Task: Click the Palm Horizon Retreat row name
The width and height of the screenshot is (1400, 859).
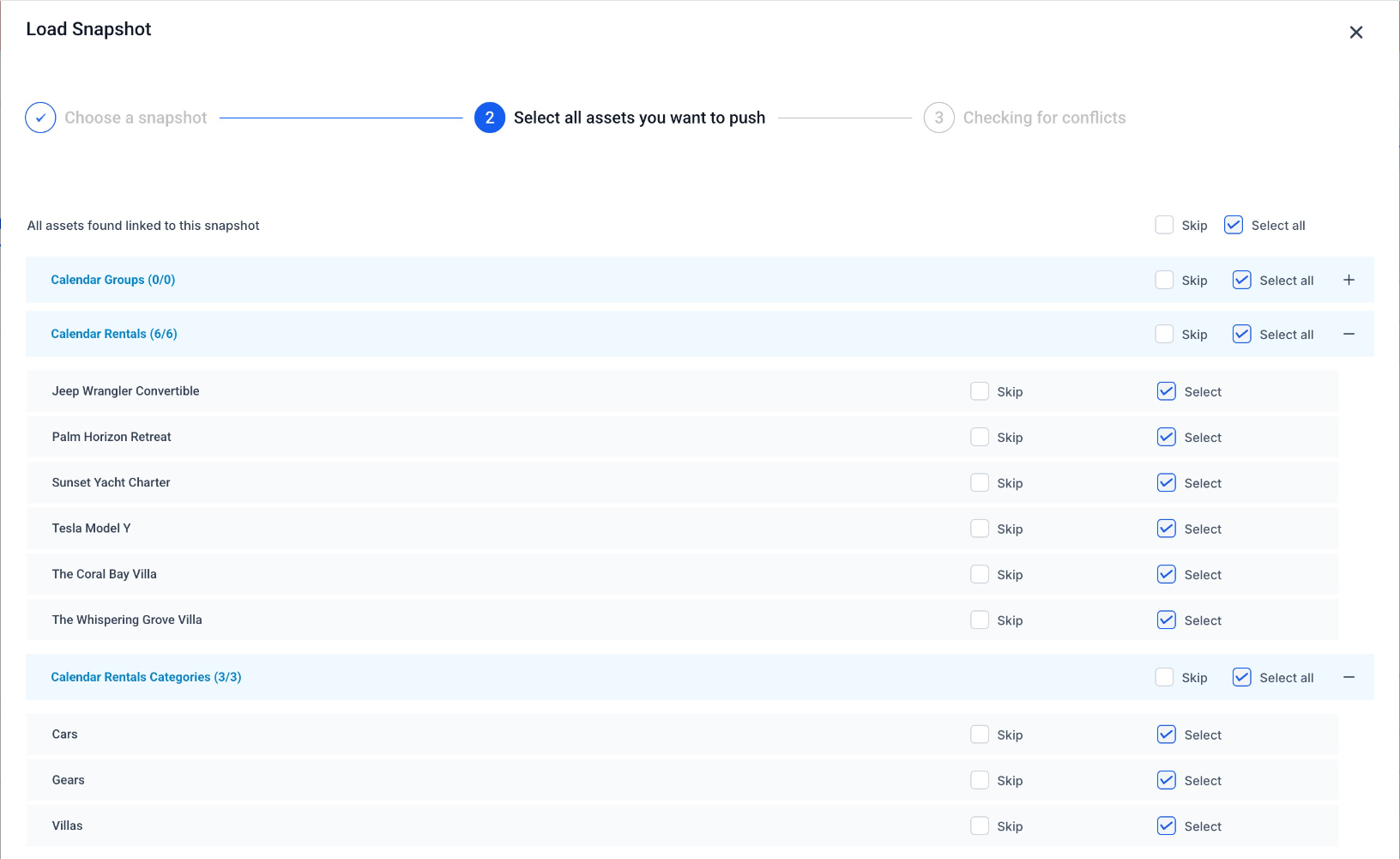Action: coord(112,437)
